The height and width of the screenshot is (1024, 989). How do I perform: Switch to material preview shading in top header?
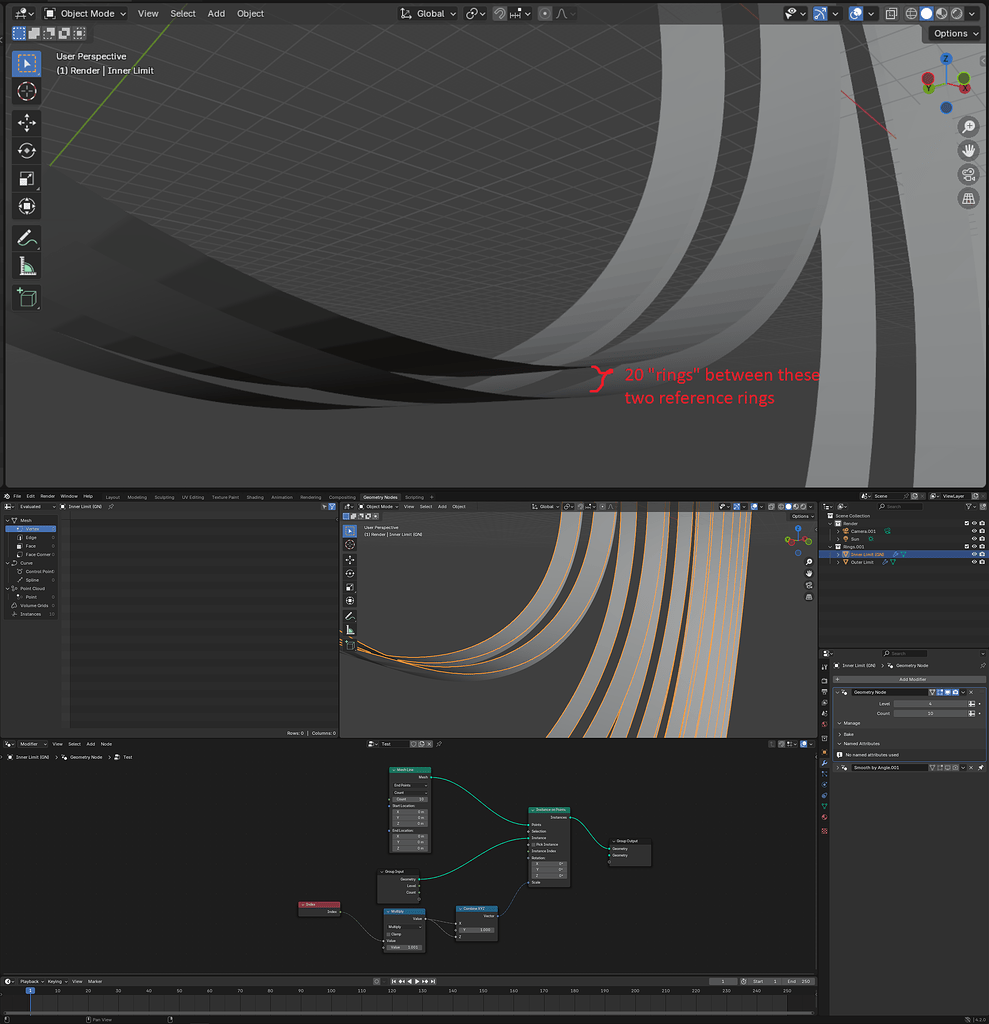click(x=941, y=14)
